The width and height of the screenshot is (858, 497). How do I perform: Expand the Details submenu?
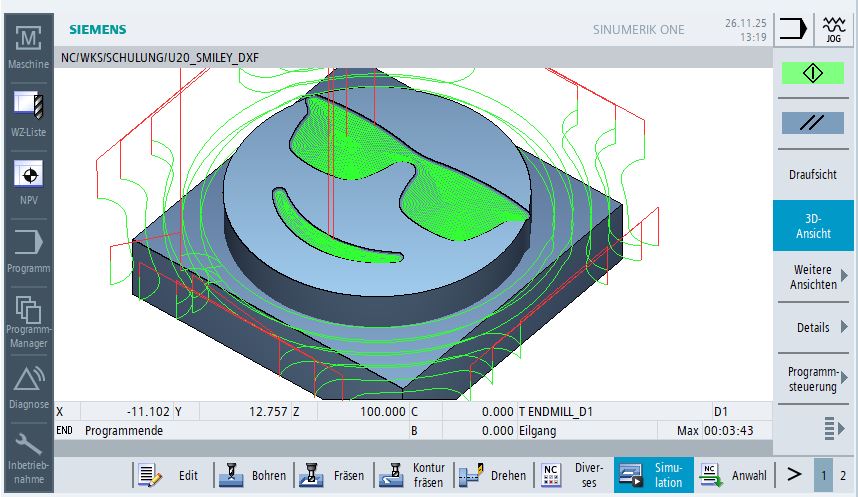click(x=812, y=327)
